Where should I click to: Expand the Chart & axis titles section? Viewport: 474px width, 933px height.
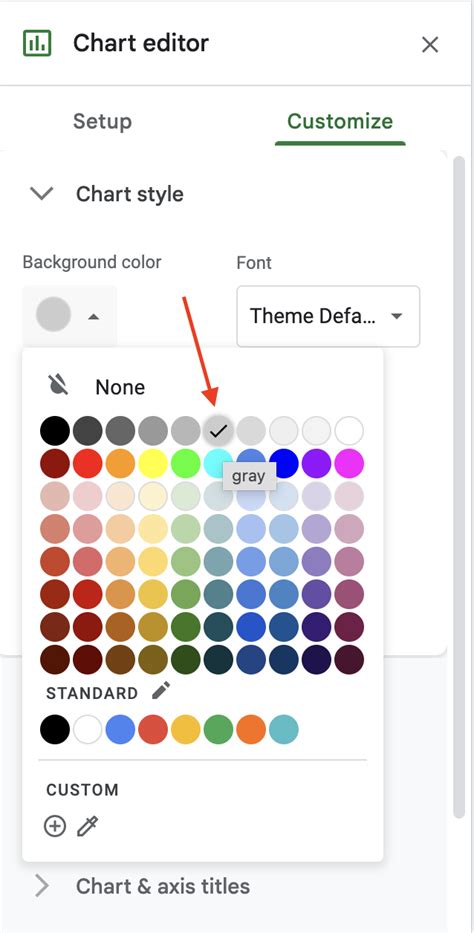(42, 886)
